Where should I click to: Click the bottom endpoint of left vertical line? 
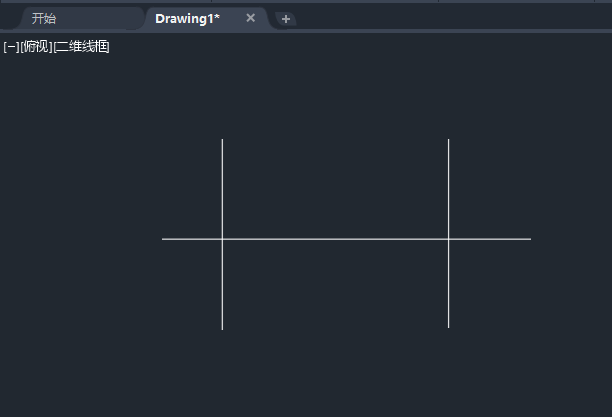tap(222, 328)
